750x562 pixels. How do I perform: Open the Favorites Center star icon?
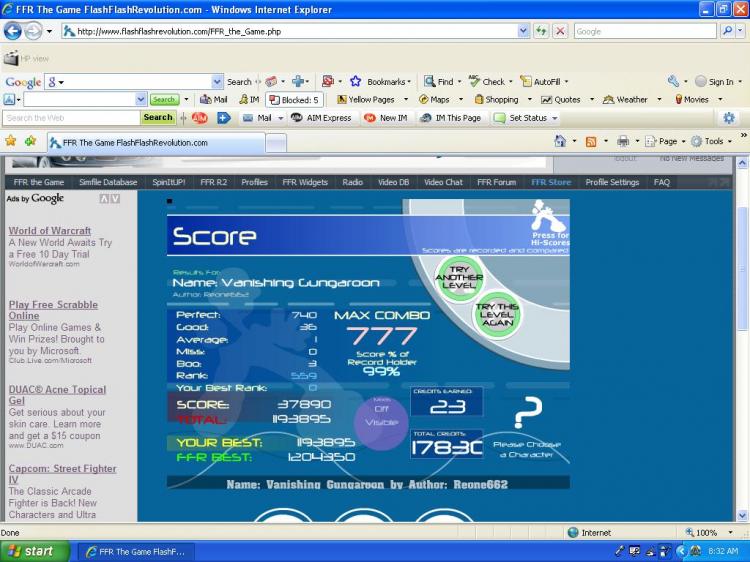11,141
